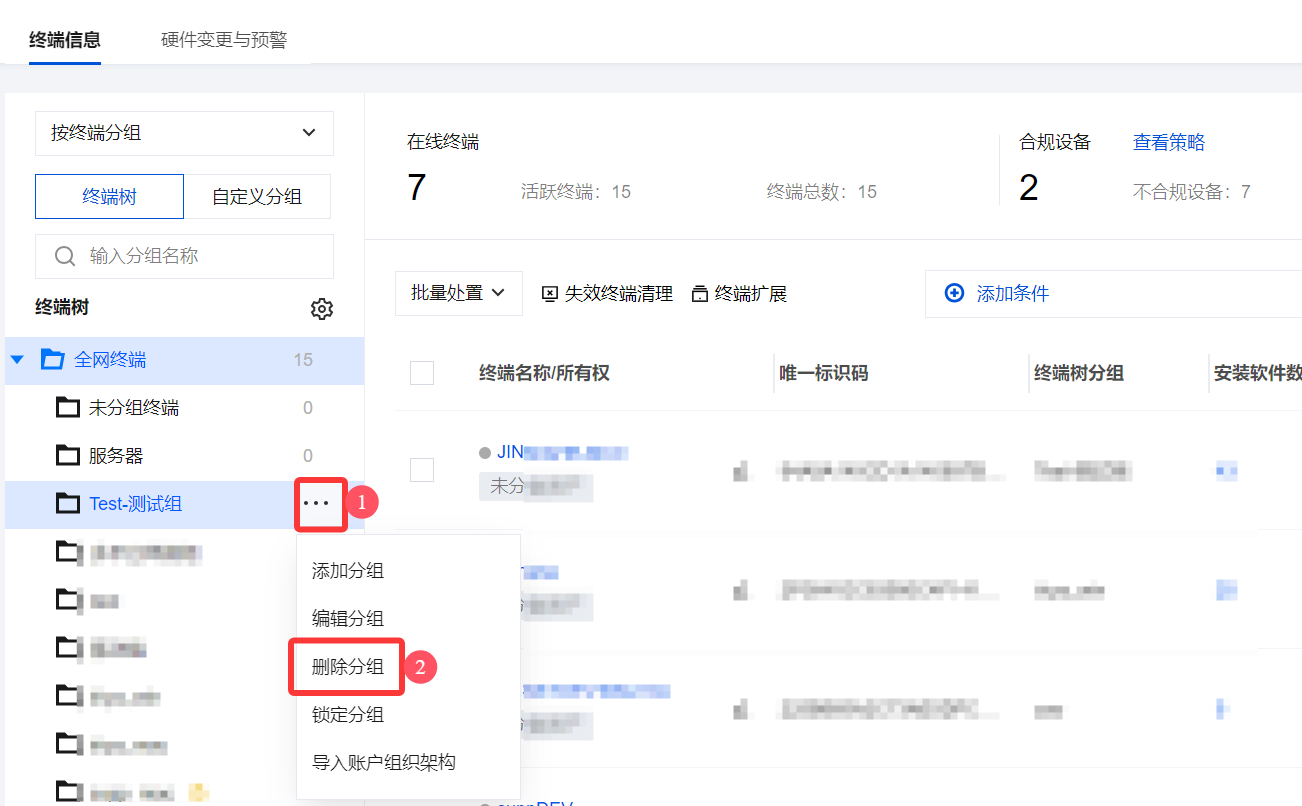Expand the 批量处置 dropdown
1302x806 pixels.
point(459,293)
